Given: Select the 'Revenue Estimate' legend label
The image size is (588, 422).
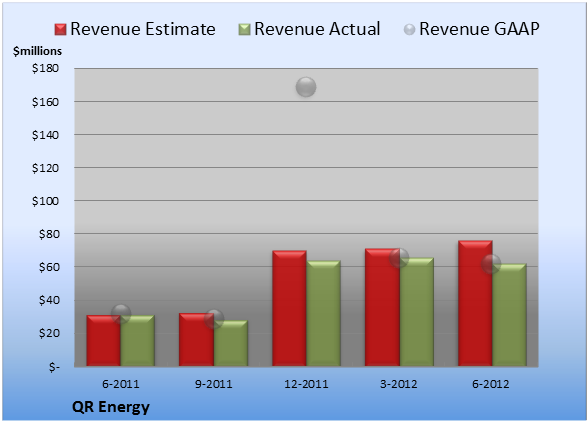Looking at the screenshot, I should pos(143,29).
